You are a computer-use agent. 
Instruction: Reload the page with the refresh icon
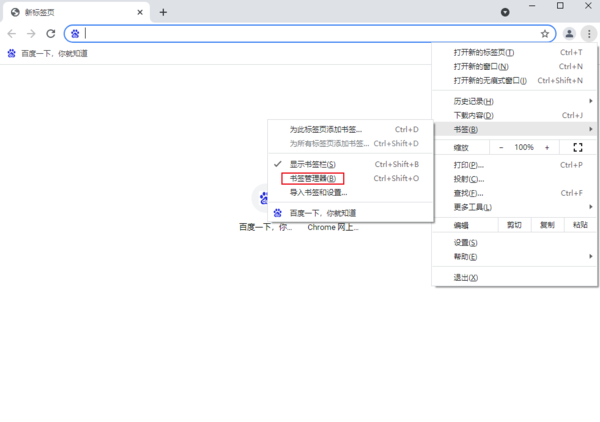click(50, 33)
